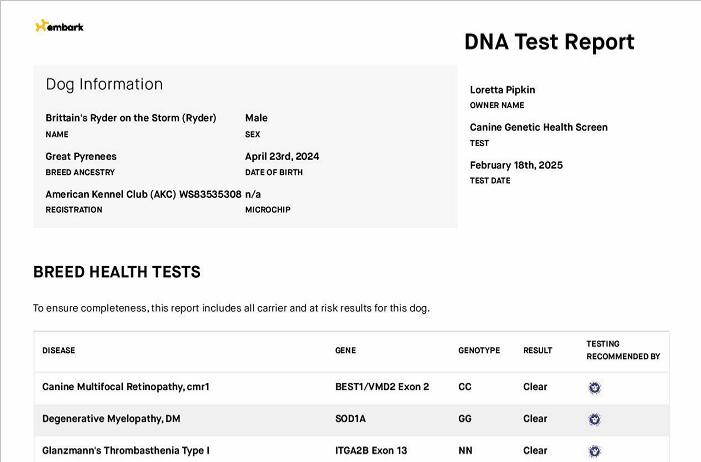Click the Clear result for Degenerative Myelopathy
This screenshot has width=701, height=462.
[x=535, y=419]
